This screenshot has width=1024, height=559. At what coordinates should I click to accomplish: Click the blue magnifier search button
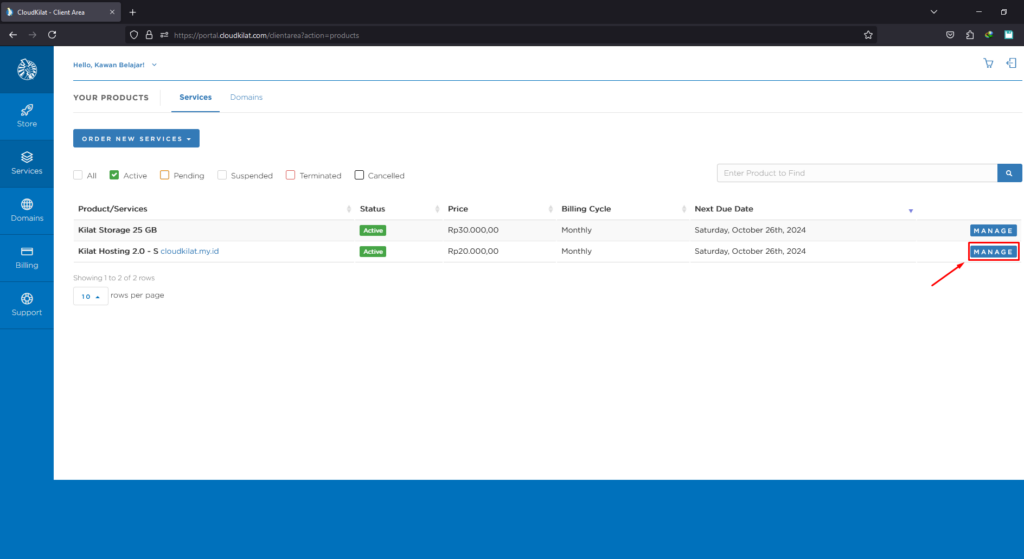(1009, 173)
